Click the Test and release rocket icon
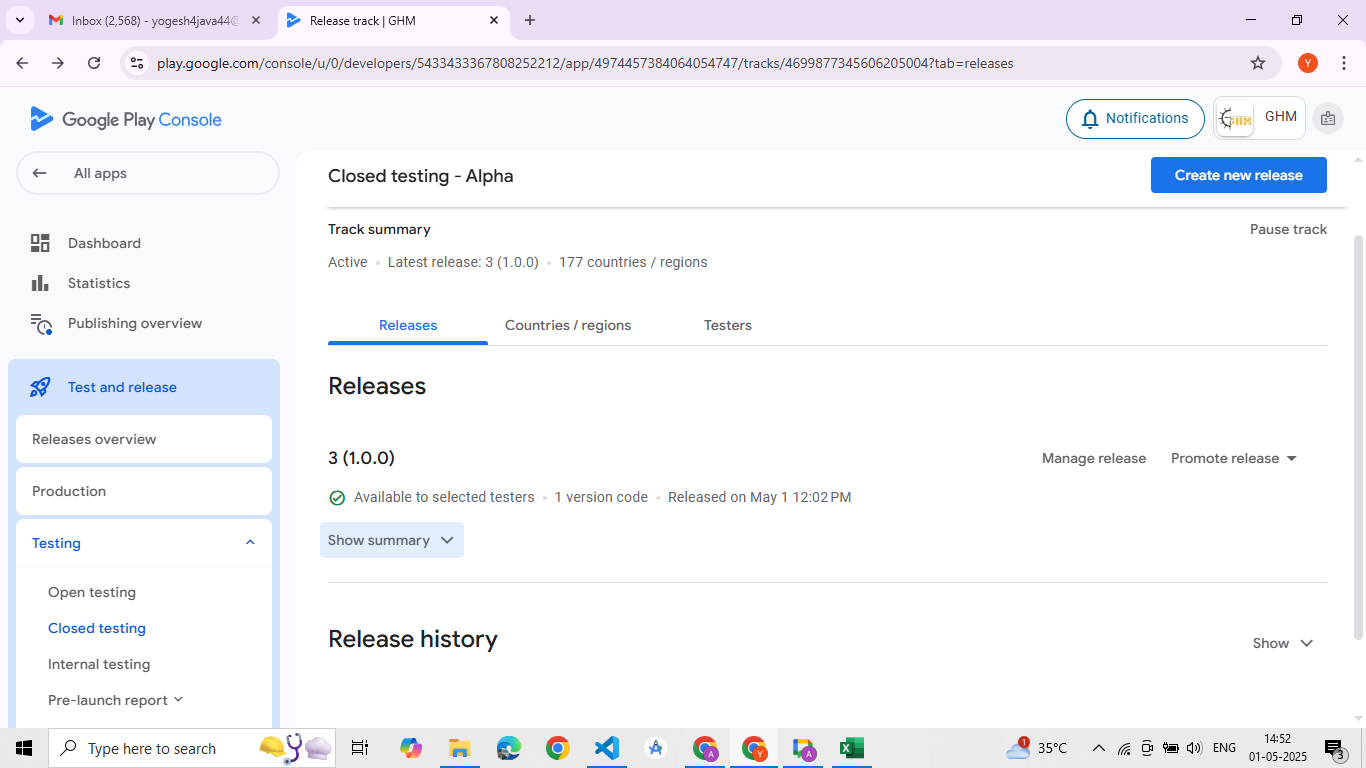 click(40, 387)
